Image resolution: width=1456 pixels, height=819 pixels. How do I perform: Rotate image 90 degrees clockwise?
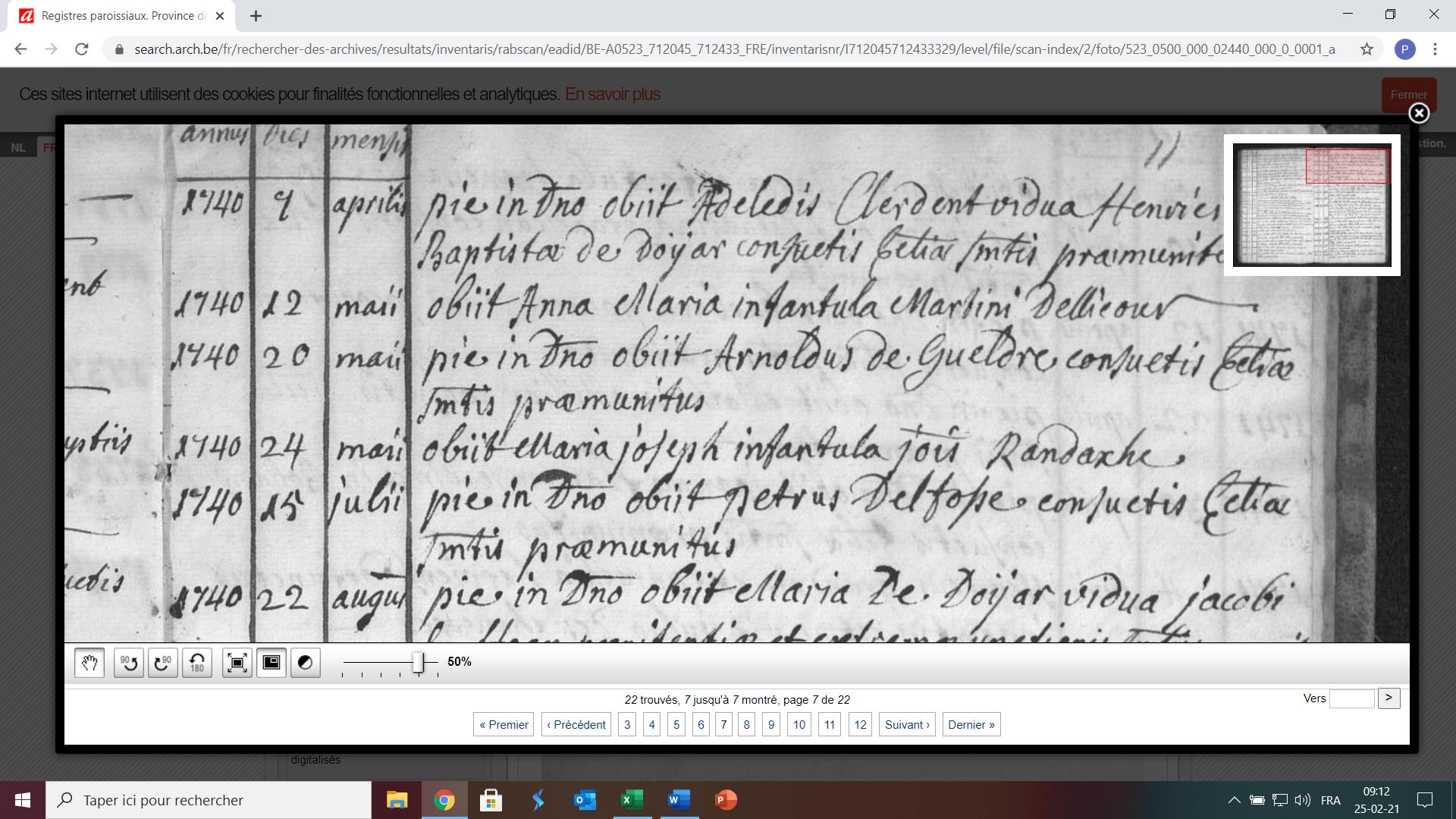162,663
